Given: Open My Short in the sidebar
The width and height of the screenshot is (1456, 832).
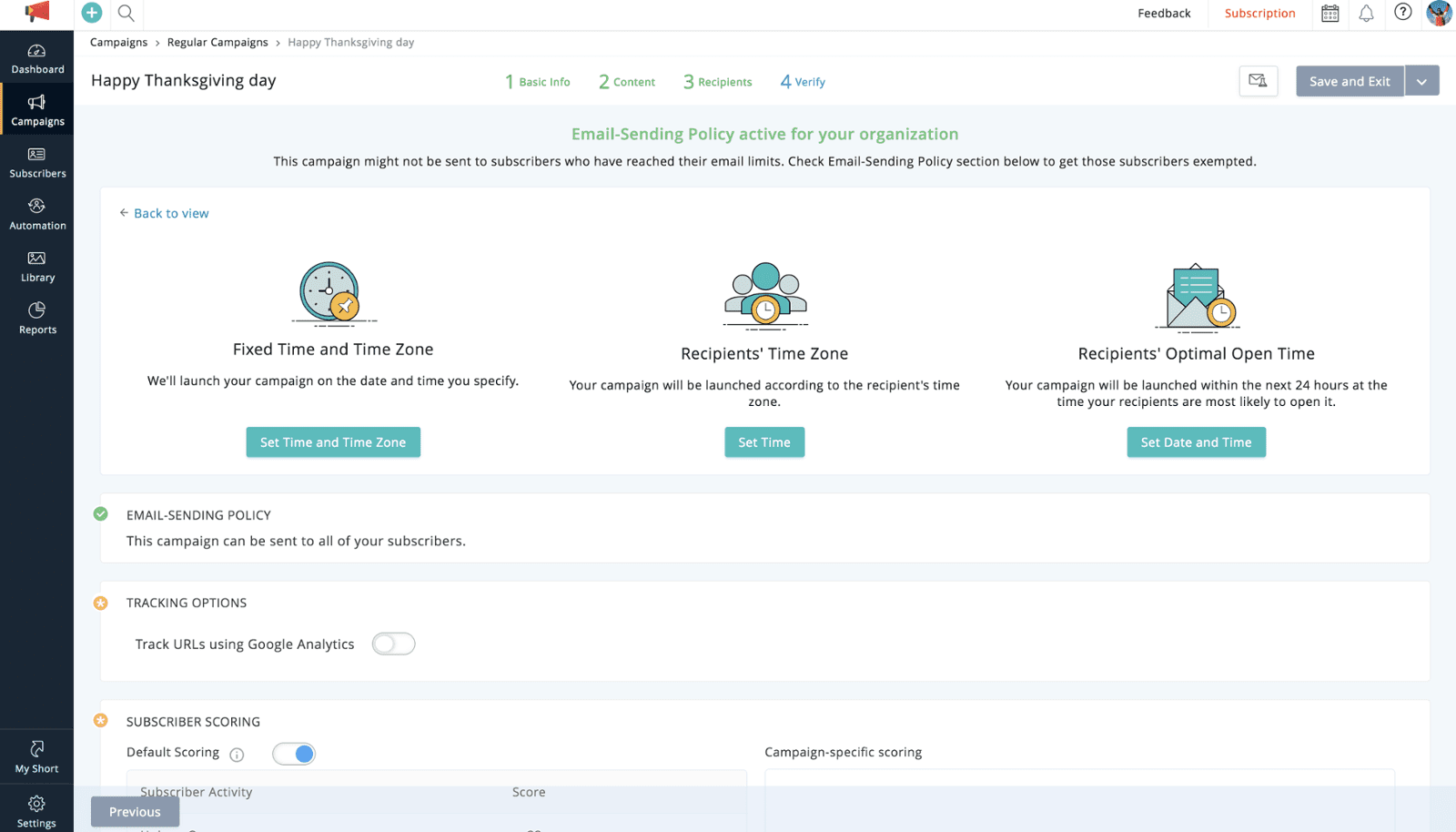Looking at the screenshot, I should click(36, 757).
